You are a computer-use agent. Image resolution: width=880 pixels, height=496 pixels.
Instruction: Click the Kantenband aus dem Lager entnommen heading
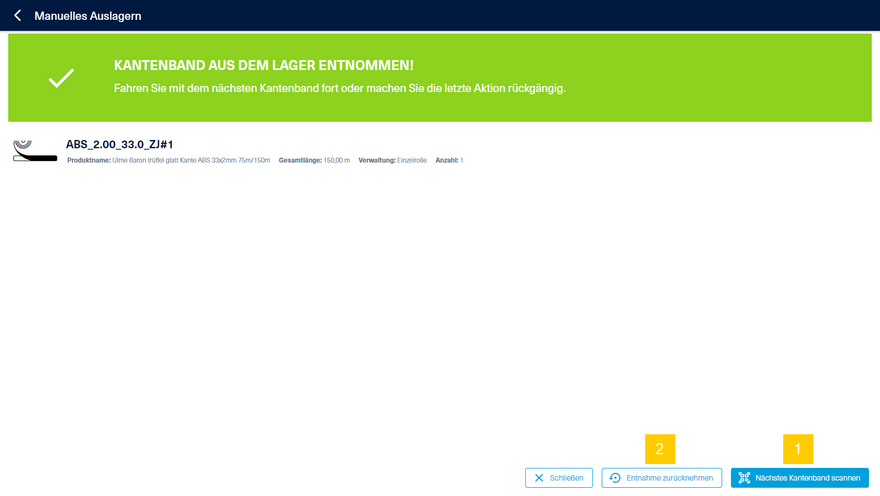pyautogui.click(x=263, y=66)
